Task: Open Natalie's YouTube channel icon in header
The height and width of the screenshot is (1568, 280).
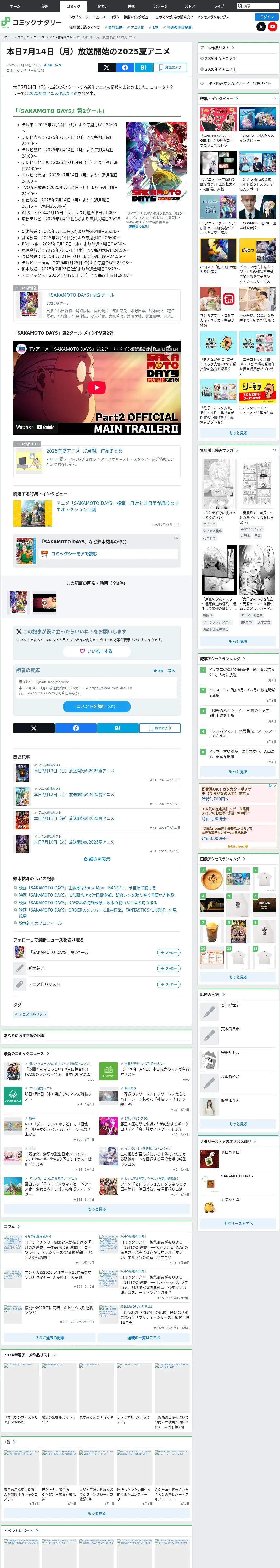Action: [x=273, y=27]
